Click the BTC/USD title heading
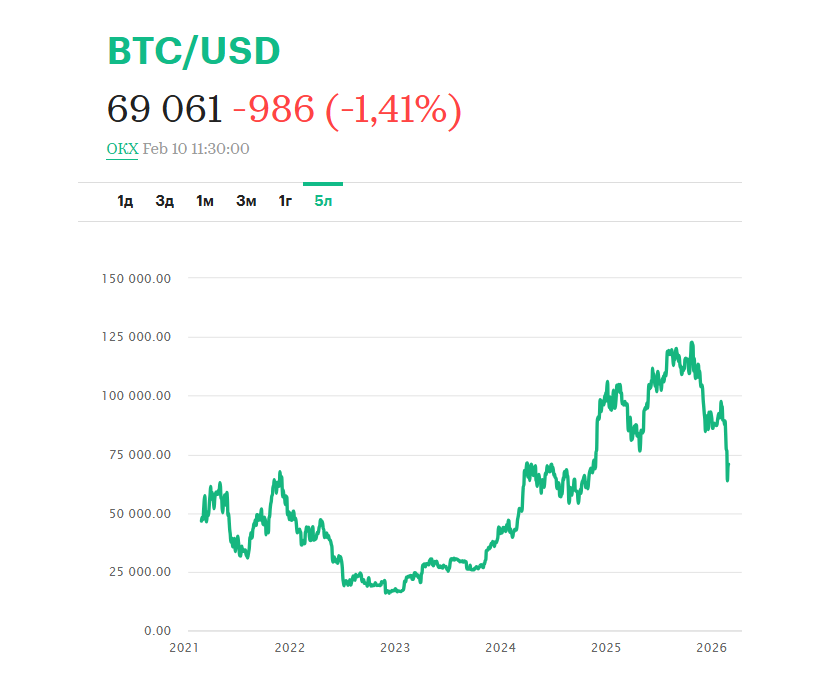 [x=194, y=51]
